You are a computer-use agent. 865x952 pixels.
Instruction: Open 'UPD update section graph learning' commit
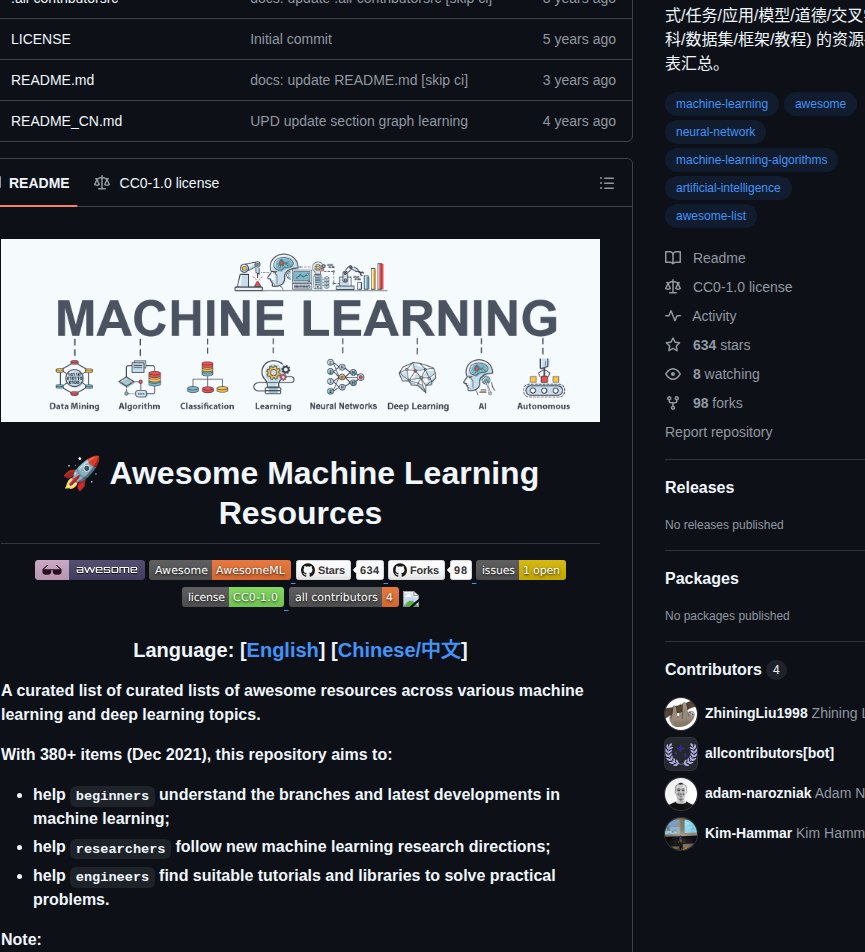[x=359, y=121]
